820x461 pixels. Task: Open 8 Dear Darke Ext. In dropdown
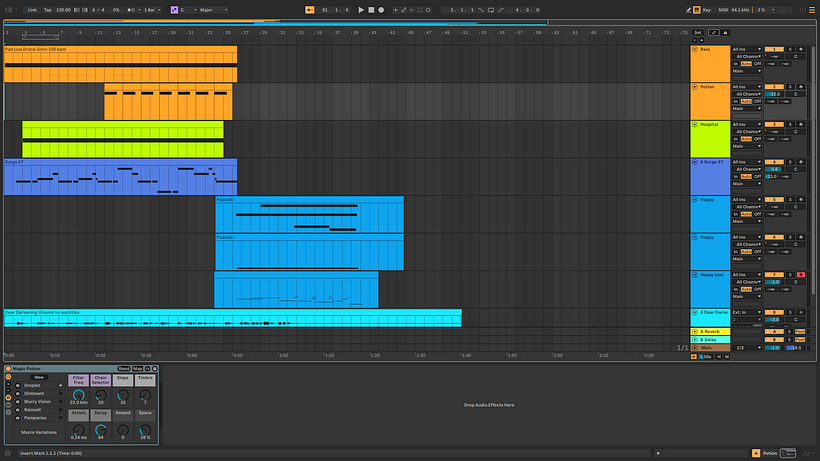click(x=747, y=312)
